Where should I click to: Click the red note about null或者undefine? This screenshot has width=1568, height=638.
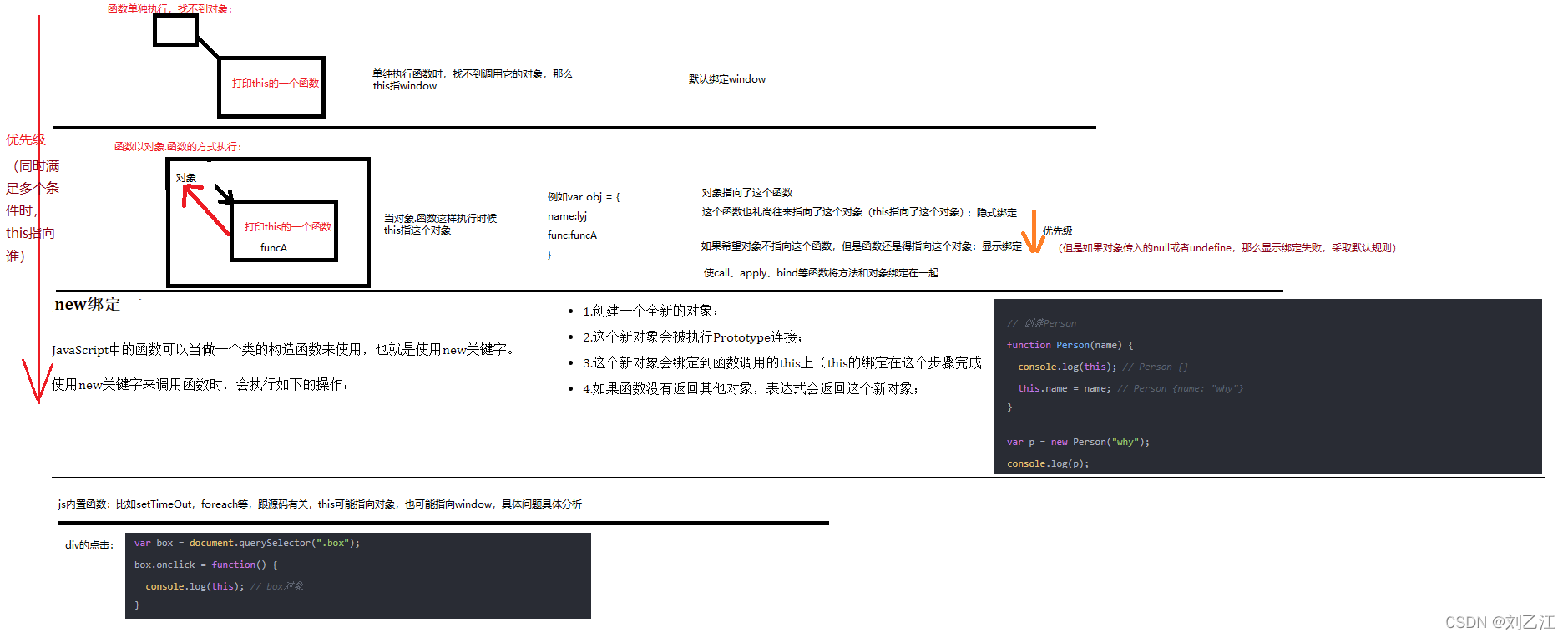click(x=1227, y=248)
